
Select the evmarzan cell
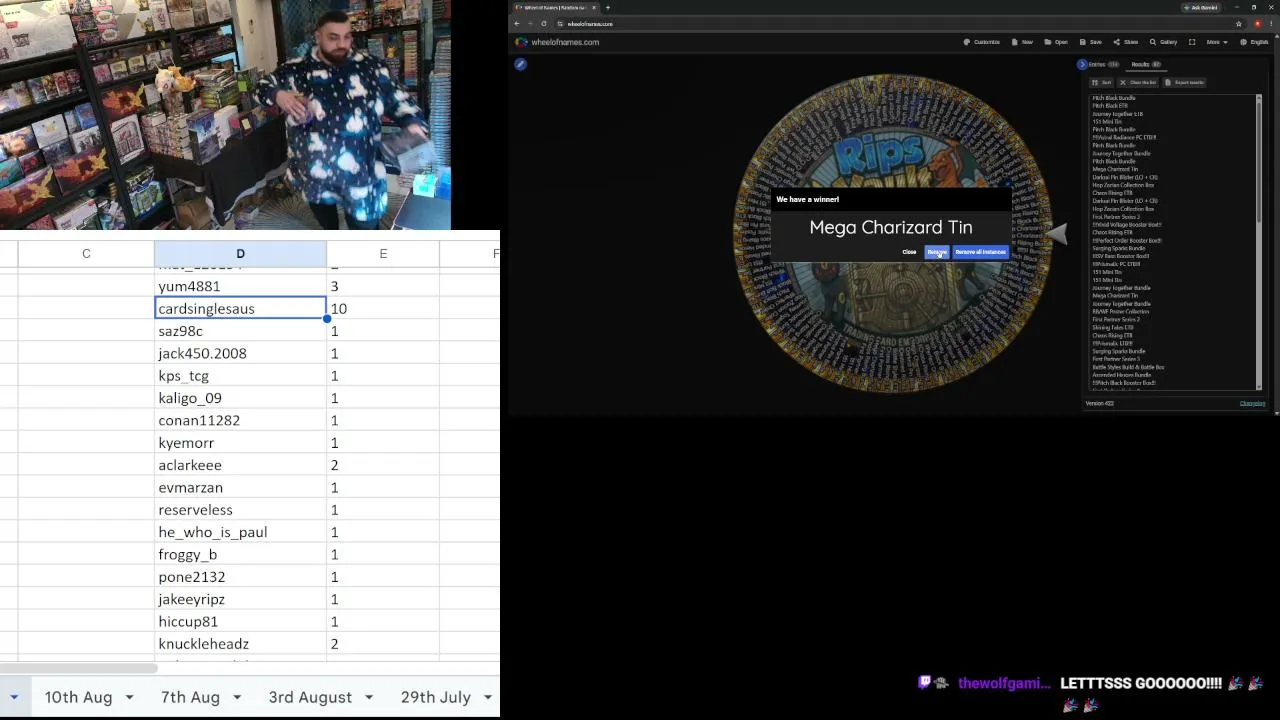pos(240,487)
